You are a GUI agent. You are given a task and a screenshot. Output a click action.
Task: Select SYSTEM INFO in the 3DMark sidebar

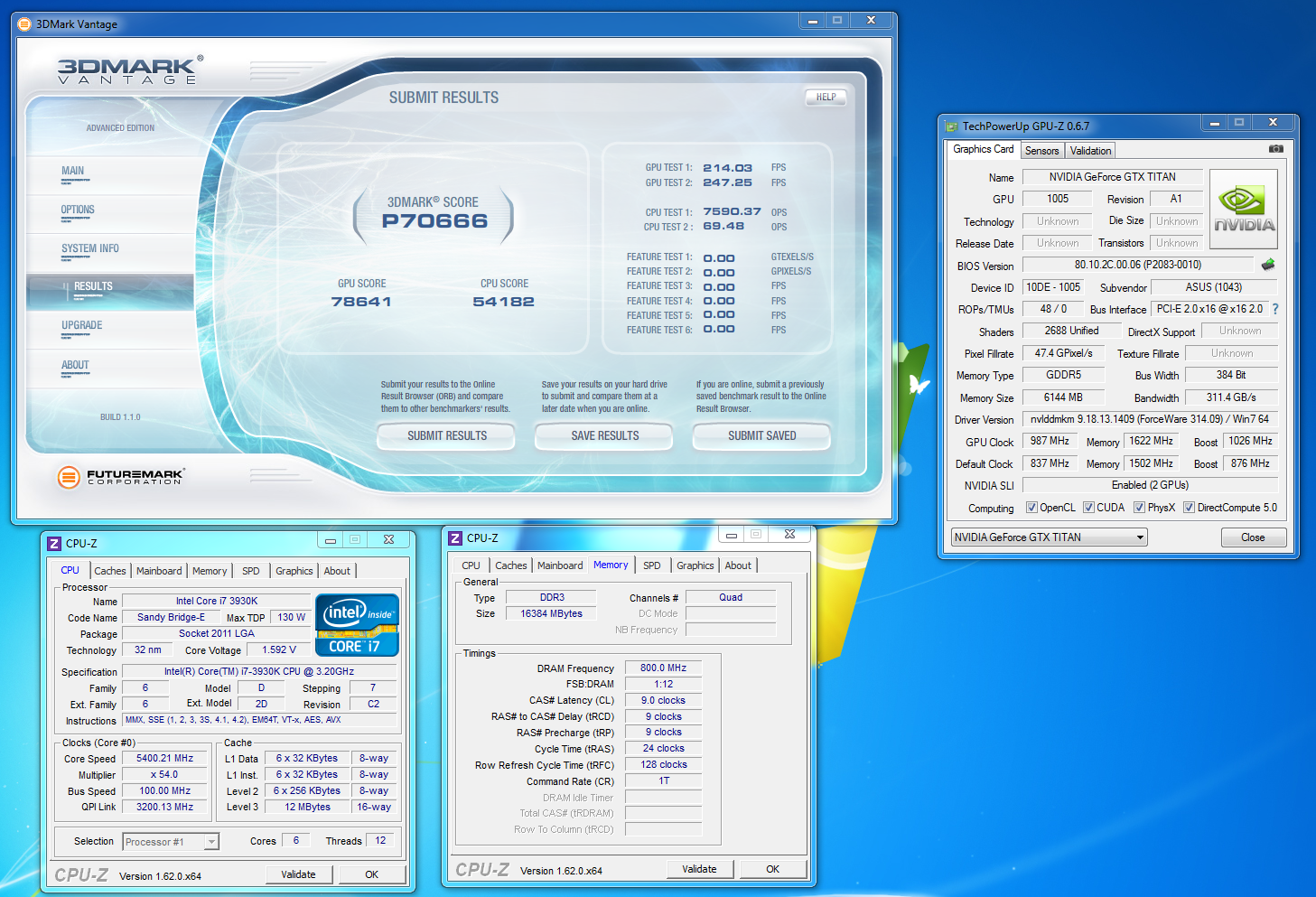pos(110,251)
